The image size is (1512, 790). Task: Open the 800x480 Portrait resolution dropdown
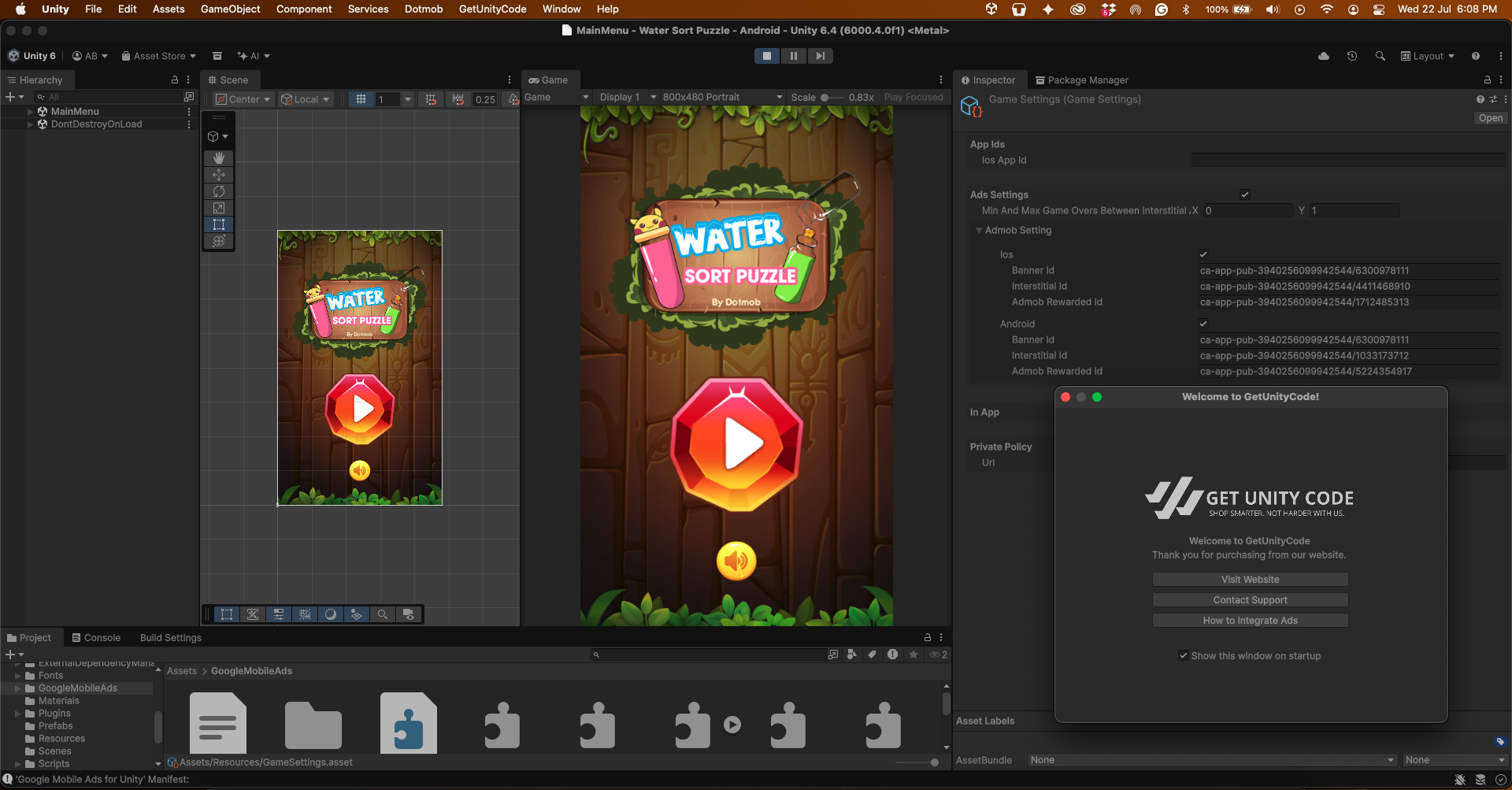pos(722,97)
